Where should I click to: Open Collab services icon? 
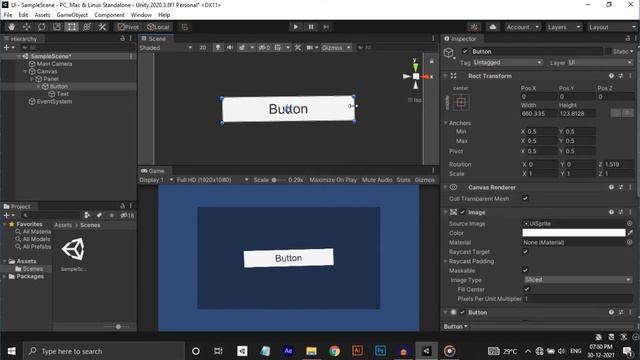(x=474, y=27)
